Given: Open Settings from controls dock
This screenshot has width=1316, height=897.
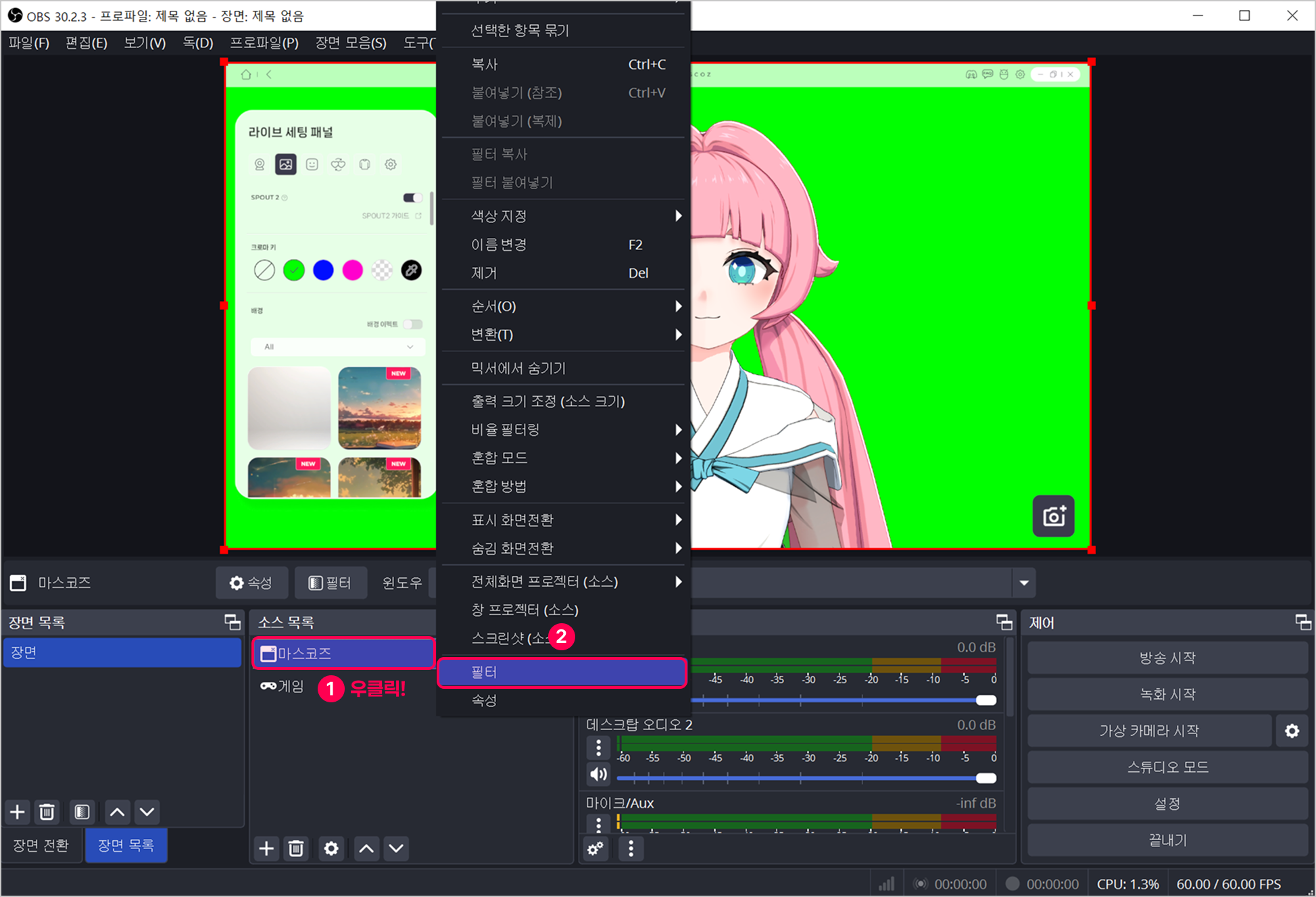Looking at the screenshot, I should pyautogui.click(x=1167, y=804).
